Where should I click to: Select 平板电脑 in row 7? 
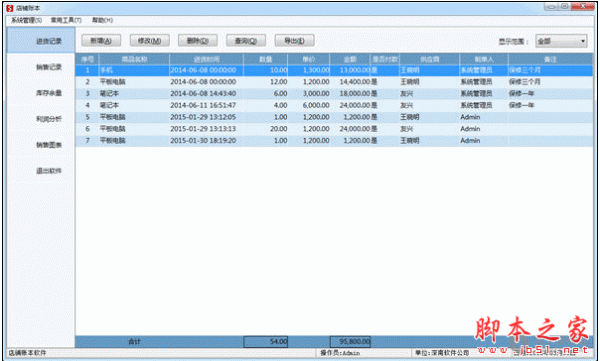(112, 141)
